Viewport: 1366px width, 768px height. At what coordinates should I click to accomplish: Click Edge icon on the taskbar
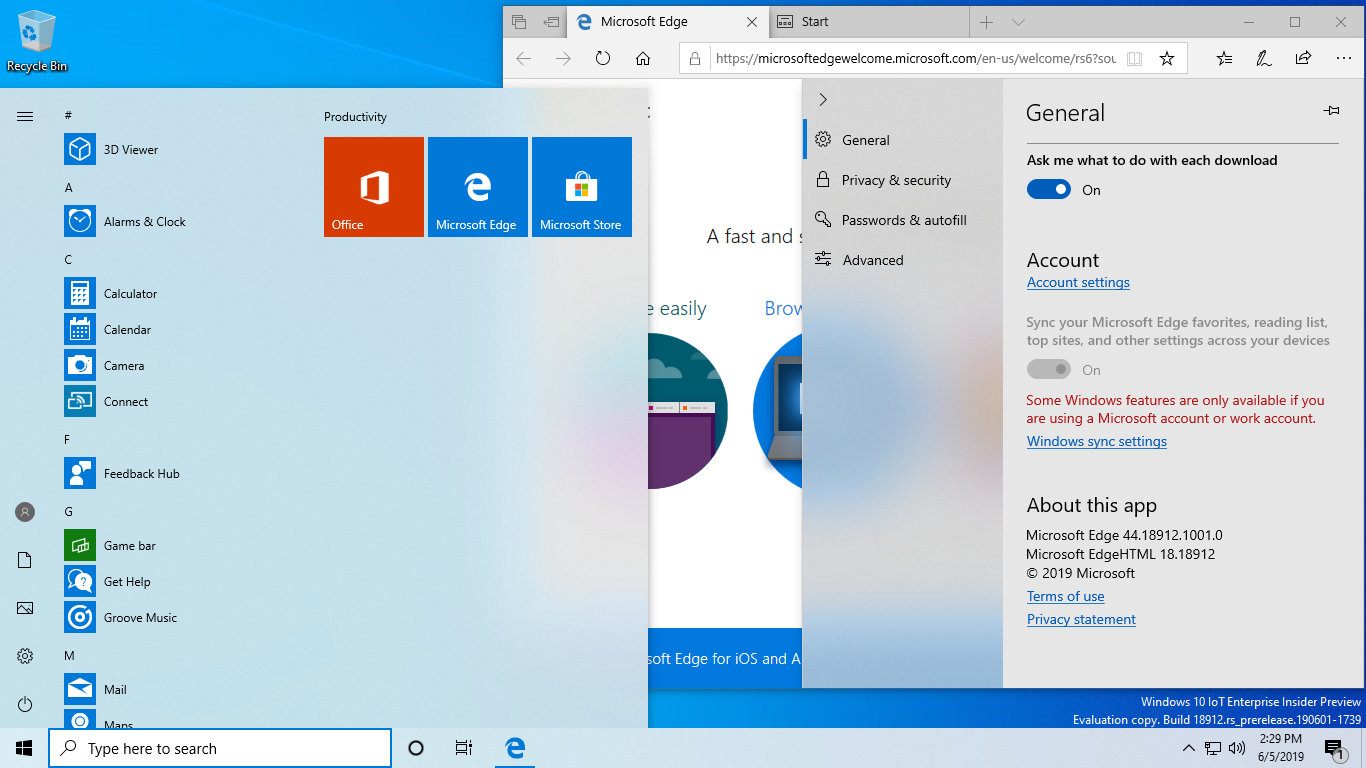click(x=515, y=748)
